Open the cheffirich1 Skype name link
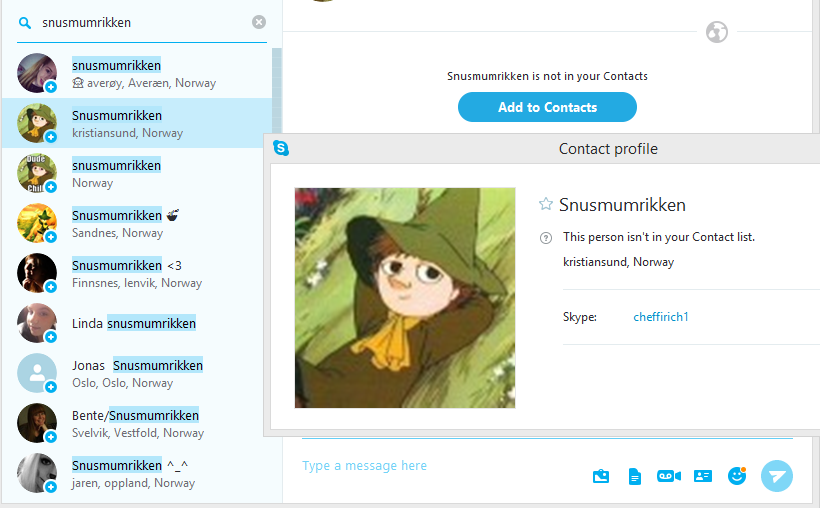The width and height of the screenshot is (820, 508). [x=660, y=317]
